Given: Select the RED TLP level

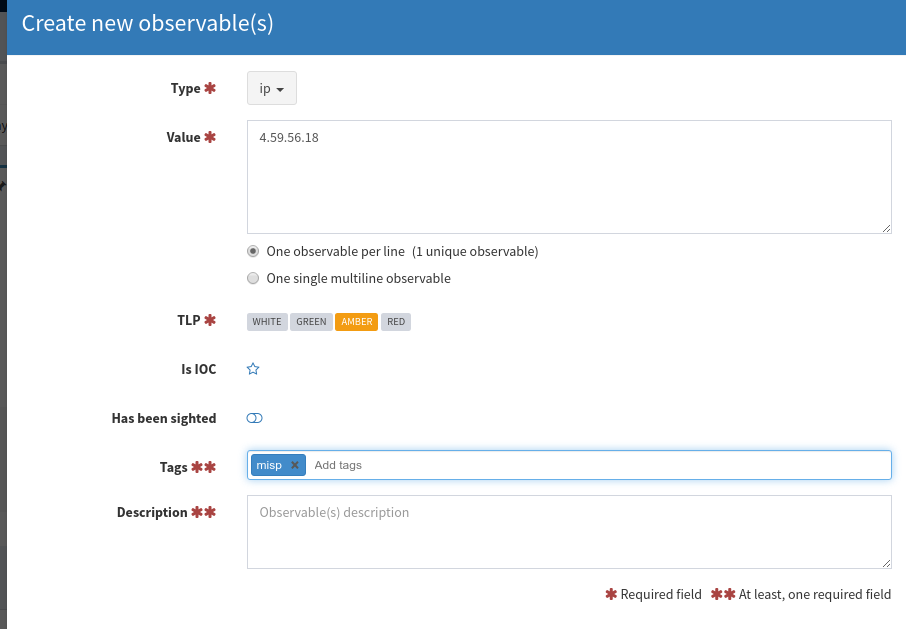Looking at the screenshot, I should (x=395, y=321).
